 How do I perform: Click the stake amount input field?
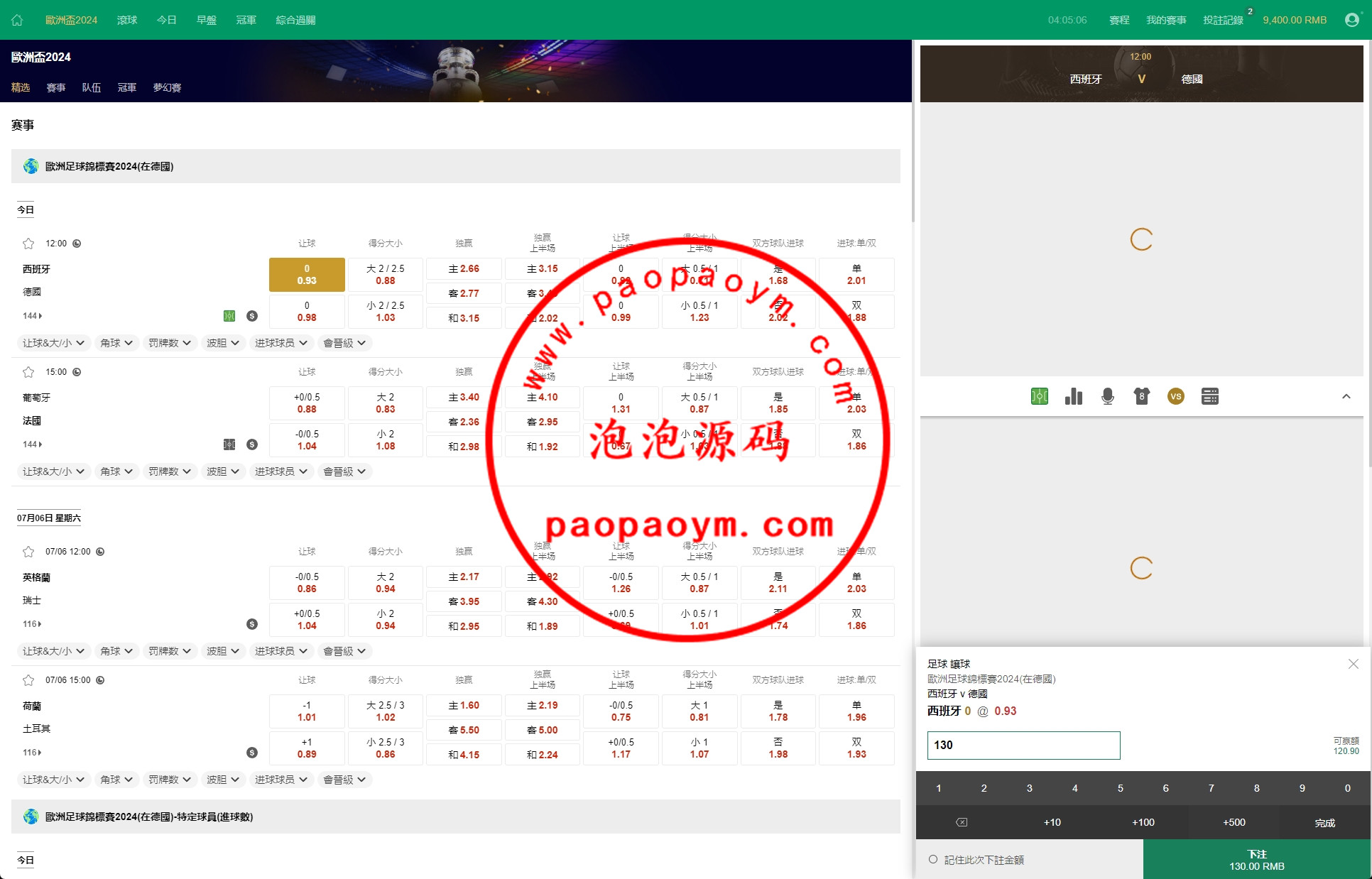(1023, 745)
